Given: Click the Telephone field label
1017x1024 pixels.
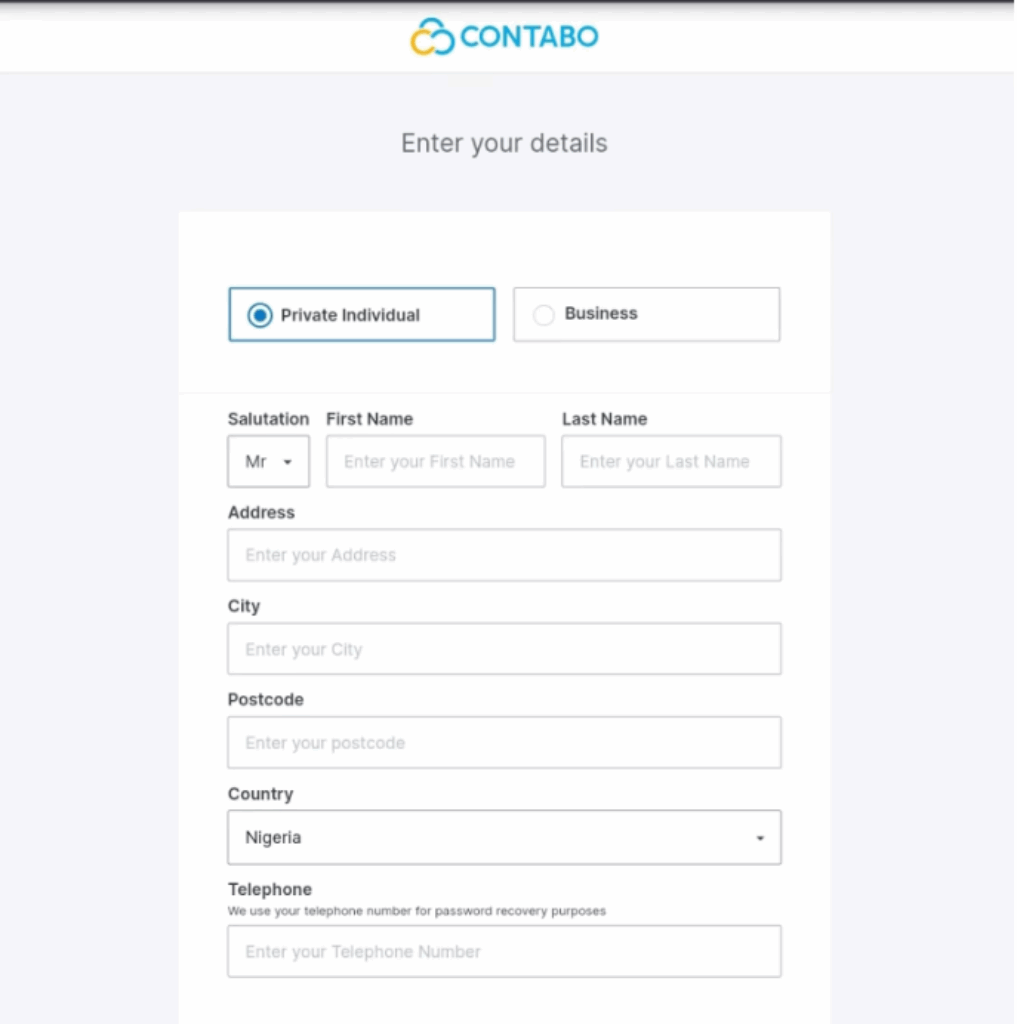Looking at the screenshot, I should pyautogui.click(x=270, y=889).
